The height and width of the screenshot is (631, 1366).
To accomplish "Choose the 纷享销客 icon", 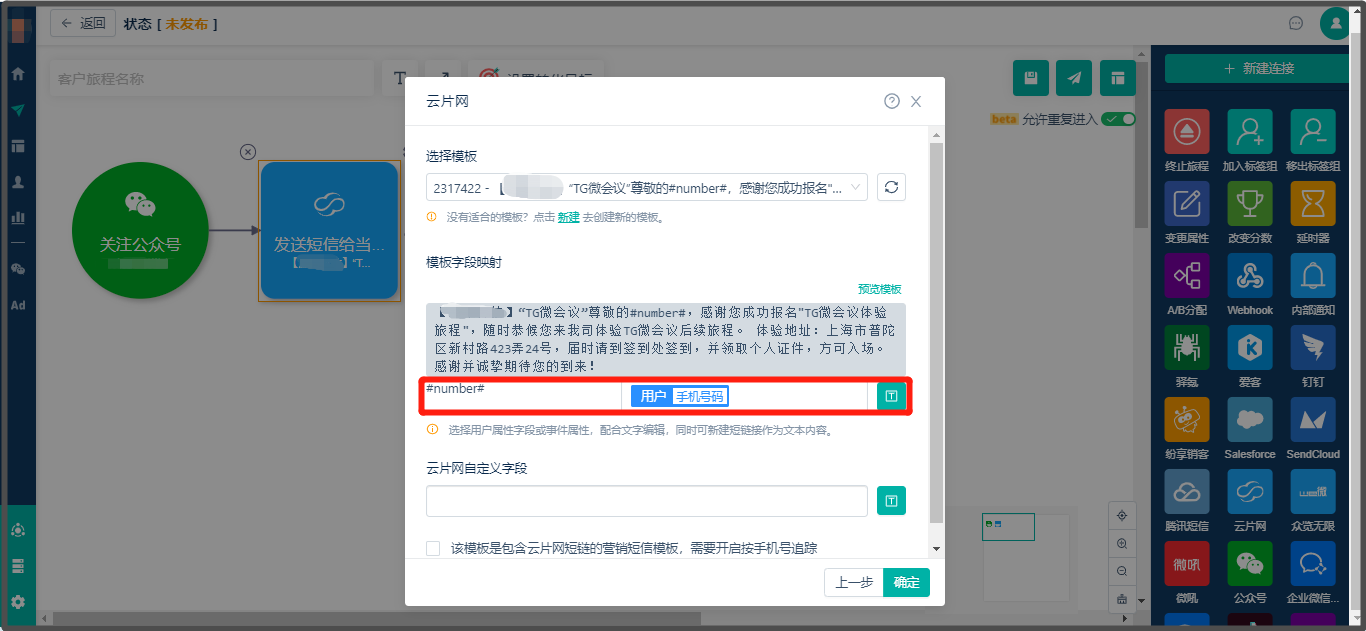I will click(1187, 419).
